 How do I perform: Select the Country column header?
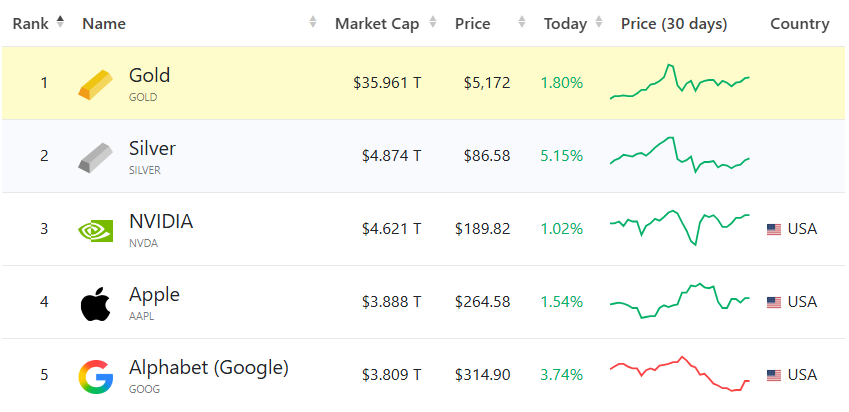coord(800,24)
